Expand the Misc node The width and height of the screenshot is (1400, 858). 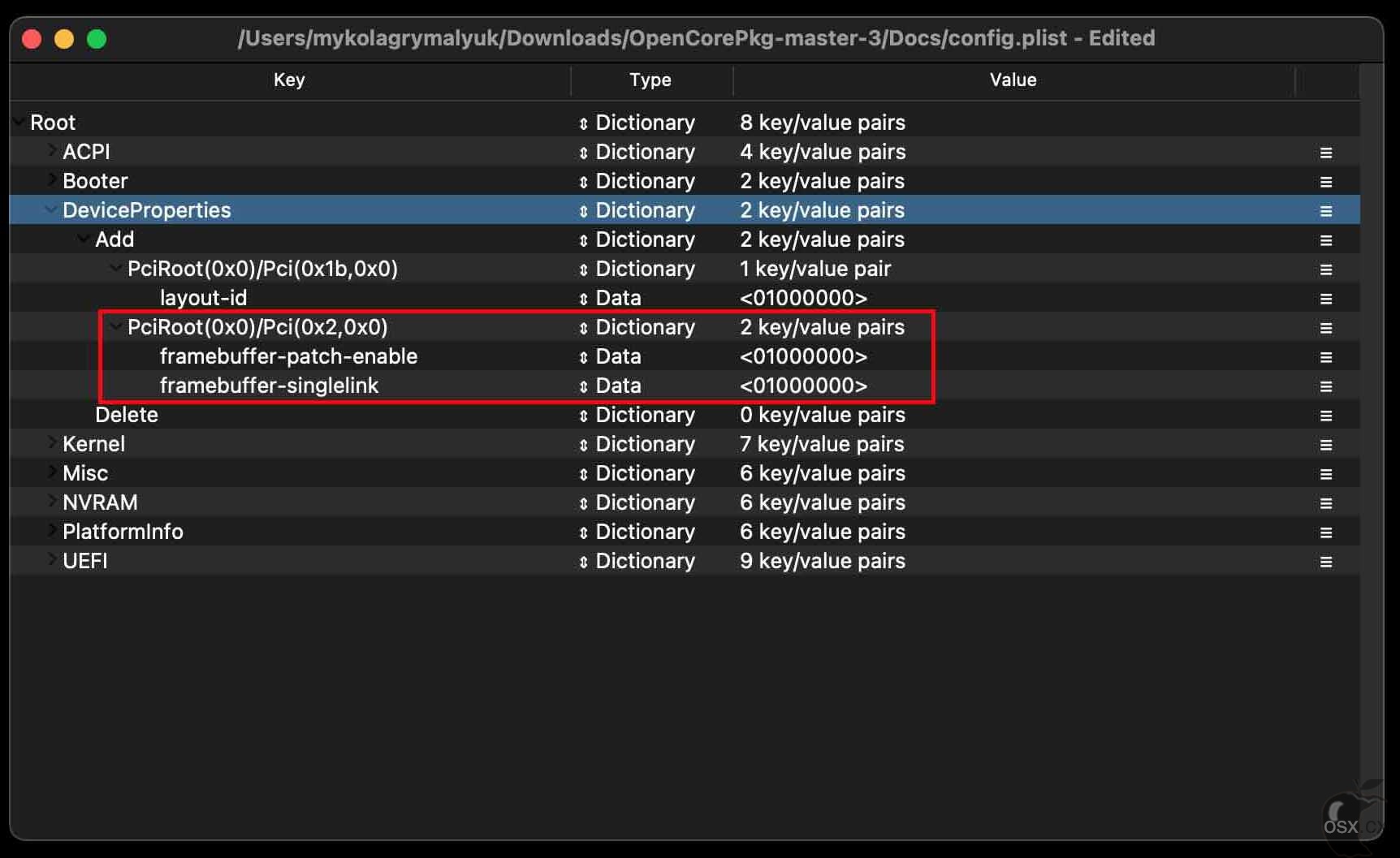pos(51,472)
